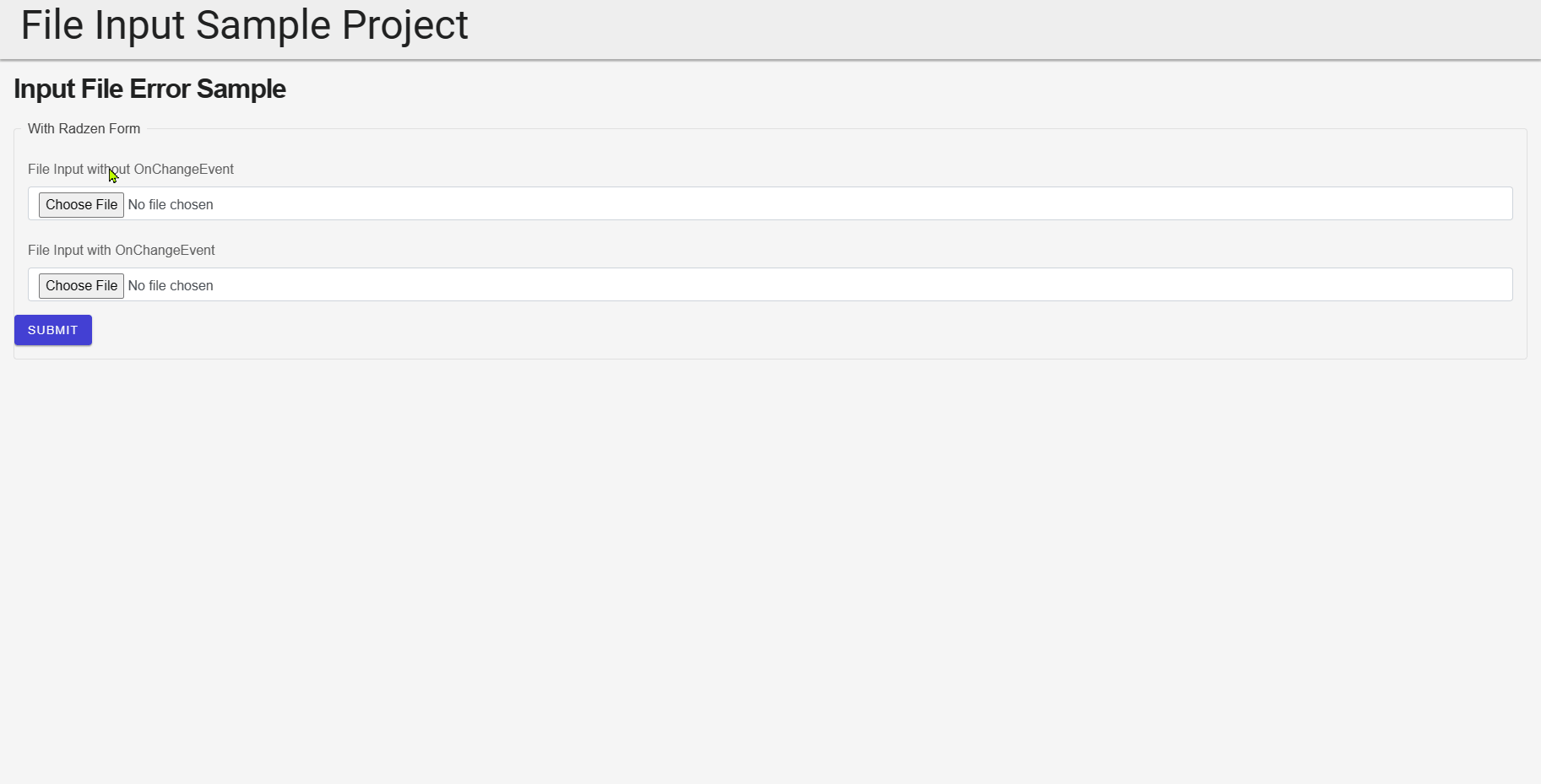Click Choose File for input with OnChangeEvent
The height and width of the screenshot is (784, 1541).
click(x=80, y=285)
